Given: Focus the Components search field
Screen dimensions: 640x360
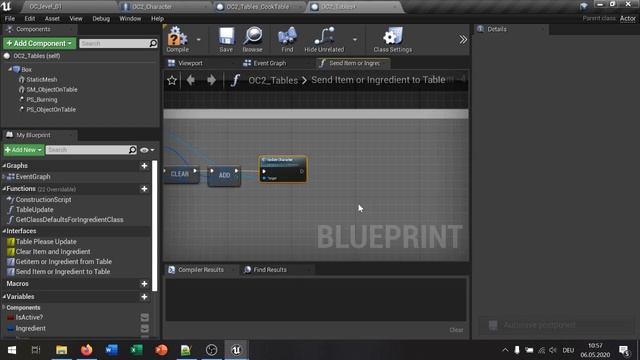Looking at the screenshot, I should click(118, 43).
